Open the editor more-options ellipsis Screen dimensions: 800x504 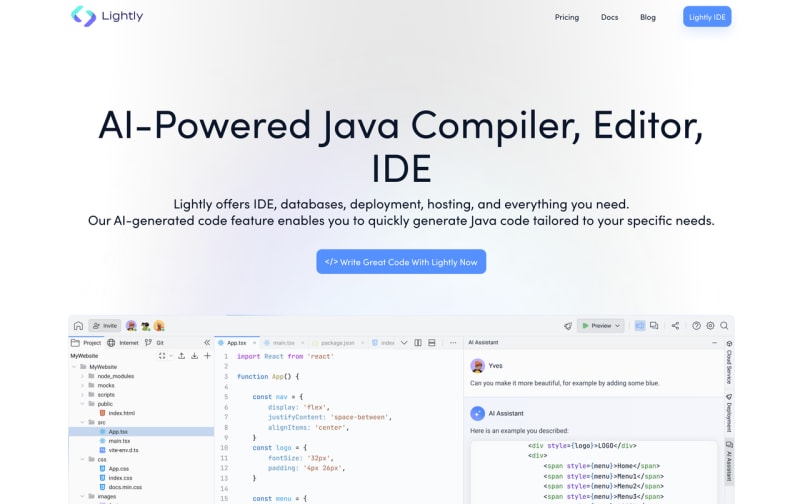click(x=453, y=343)
